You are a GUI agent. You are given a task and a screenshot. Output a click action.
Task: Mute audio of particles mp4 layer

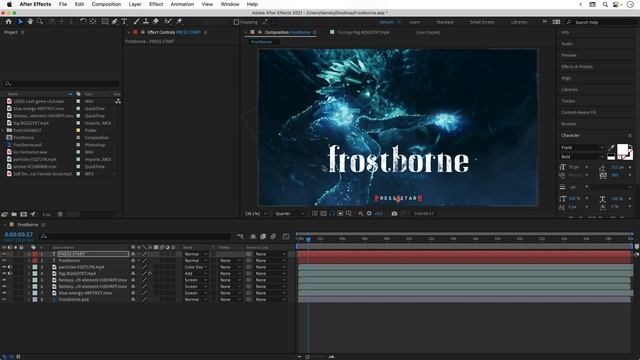(10, 267)
